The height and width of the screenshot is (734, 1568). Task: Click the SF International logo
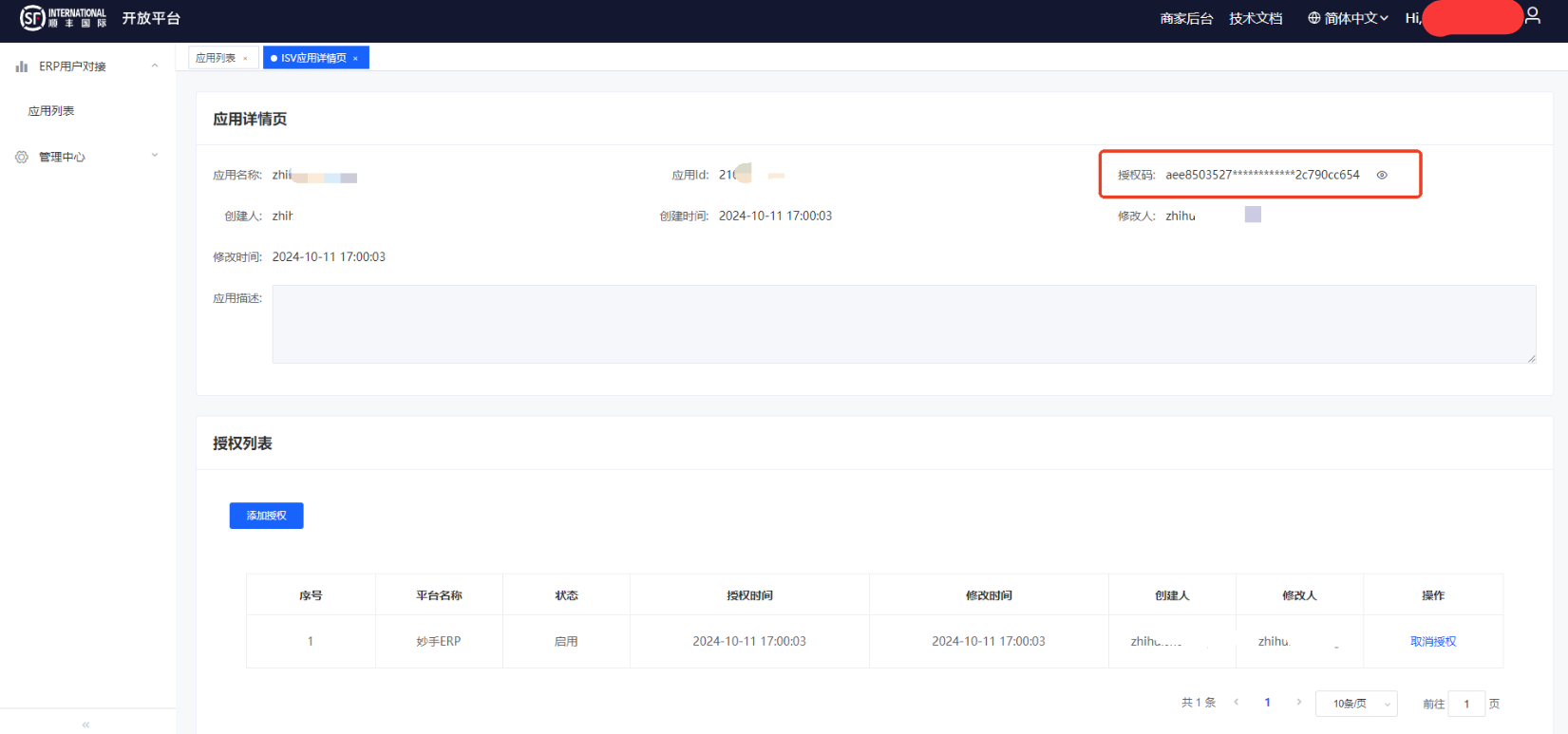point(63,18)
